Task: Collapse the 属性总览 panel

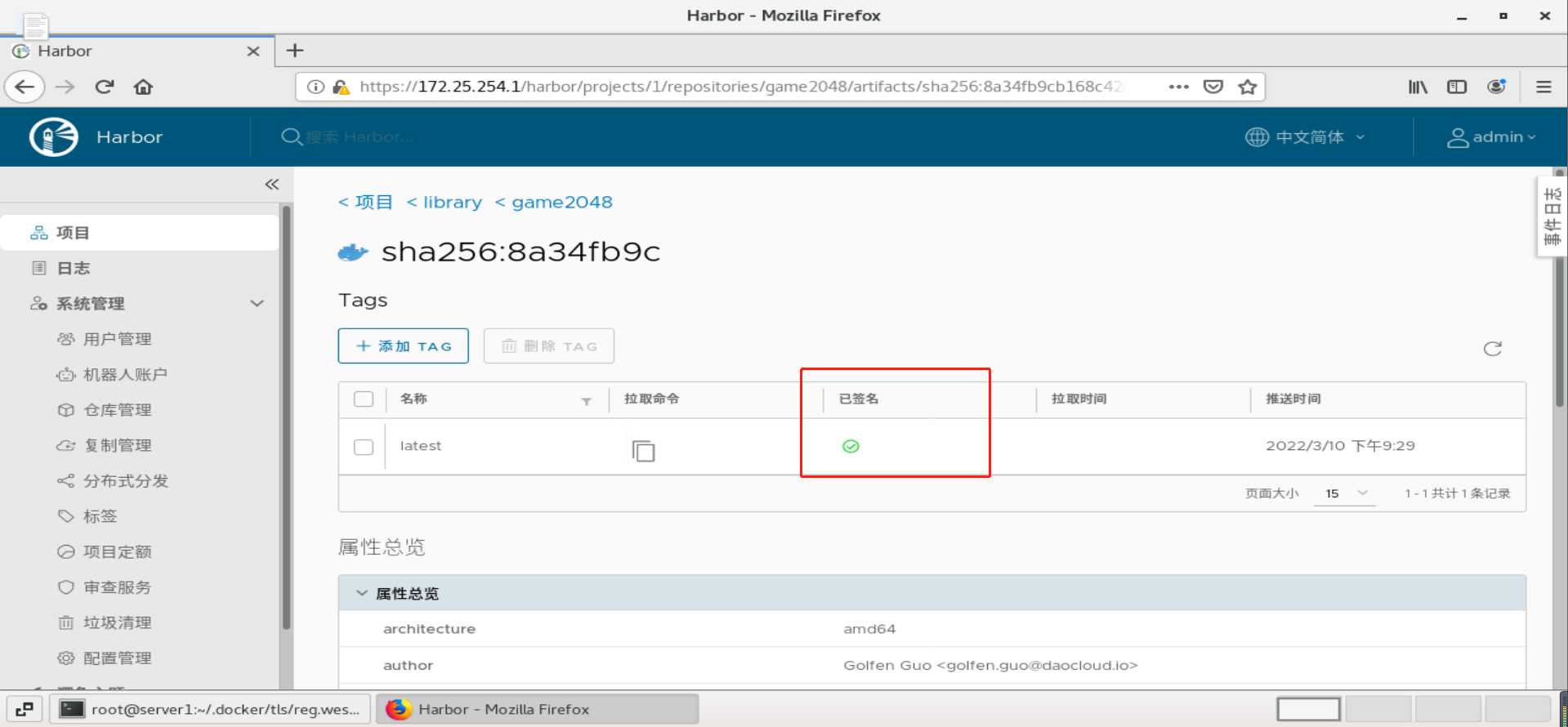Action: coord(362,593)
